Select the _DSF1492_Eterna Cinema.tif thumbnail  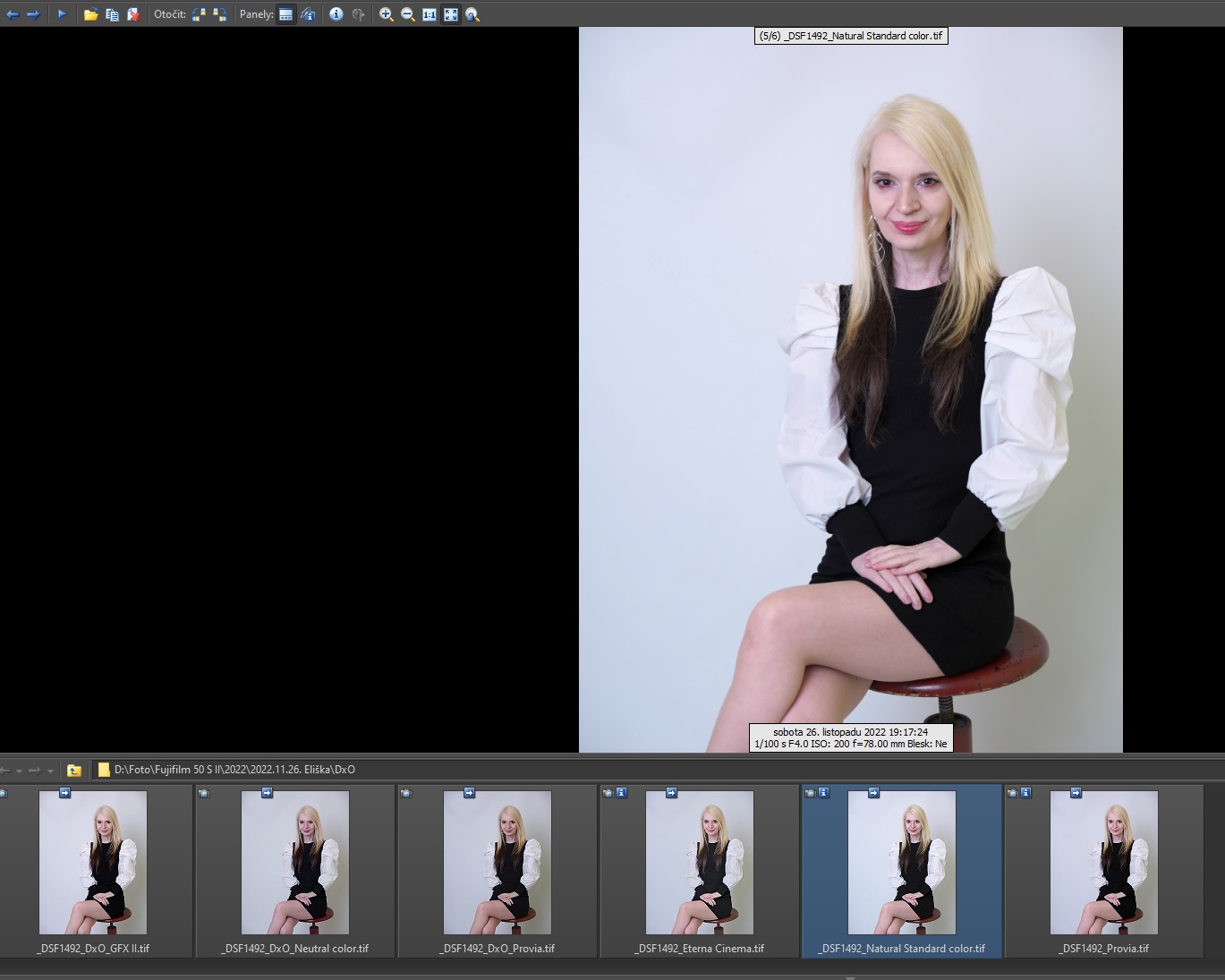pos(699,862)
